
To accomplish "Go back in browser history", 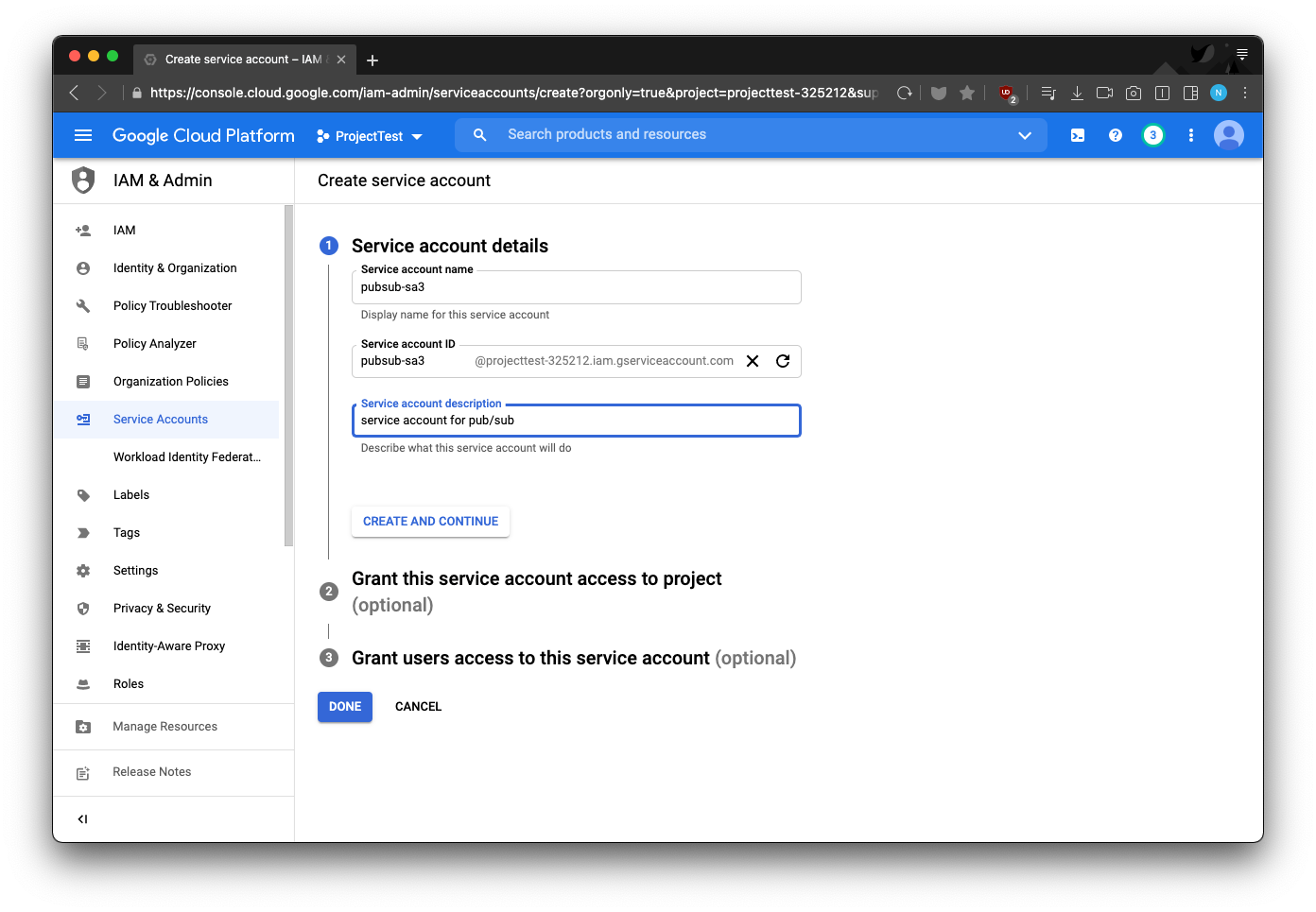I will click(74, 93).
